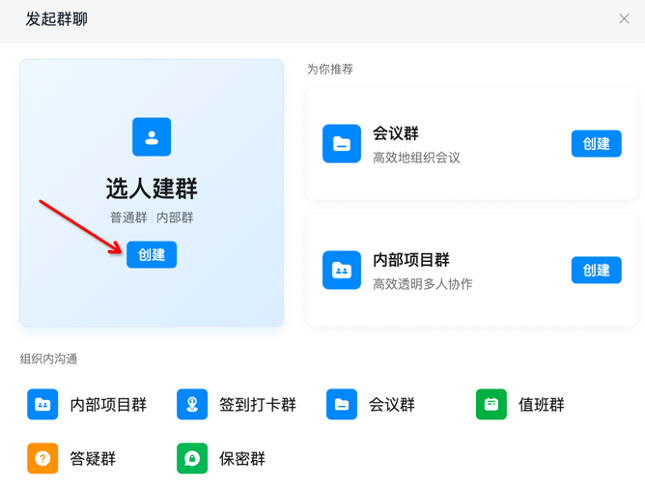Select 内部项目群 label under 组织内沟通
Screen dimensions: 645x491
[x=108, y=405]
